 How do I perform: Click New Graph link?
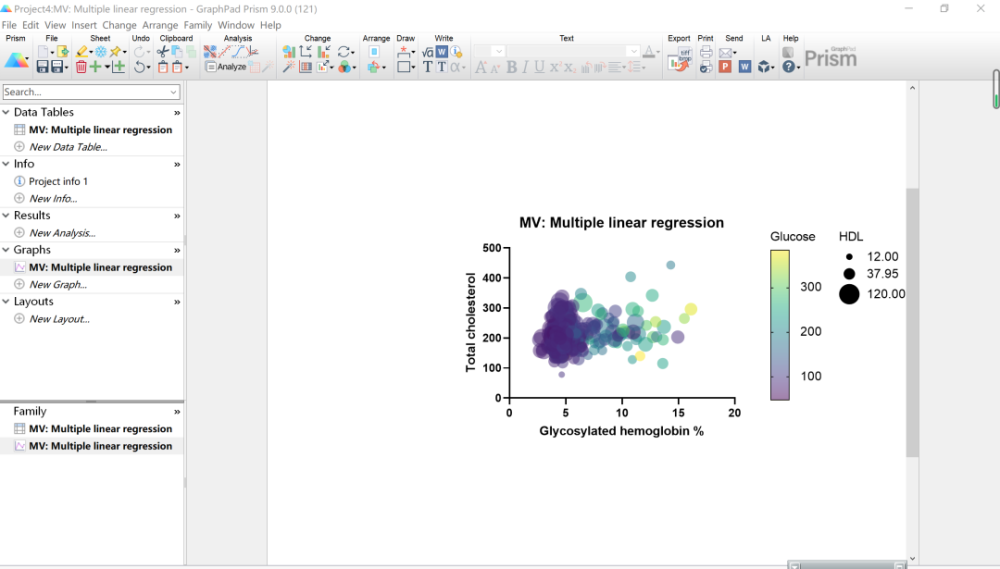(58, 284)
